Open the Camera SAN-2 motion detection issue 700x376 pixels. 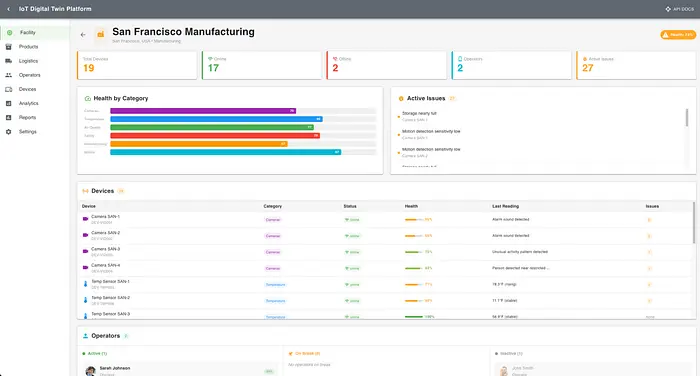540,152
